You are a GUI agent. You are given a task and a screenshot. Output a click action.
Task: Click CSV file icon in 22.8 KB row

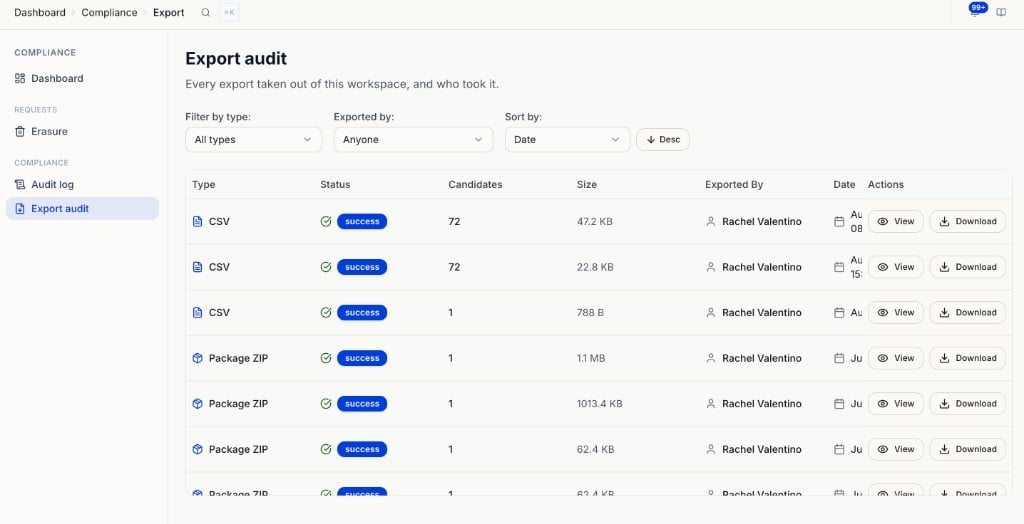coord(197,267)
